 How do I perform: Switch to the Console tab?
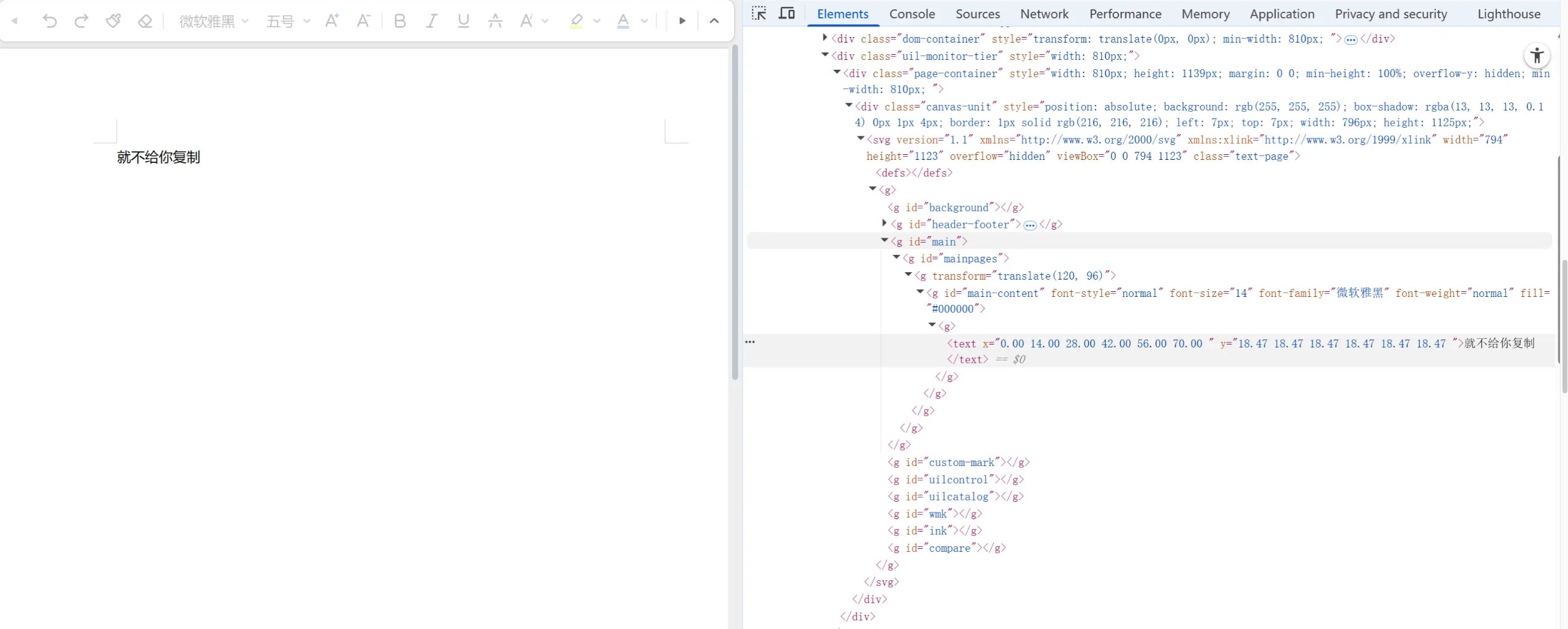pyautogui.click(x=912, y=14)
